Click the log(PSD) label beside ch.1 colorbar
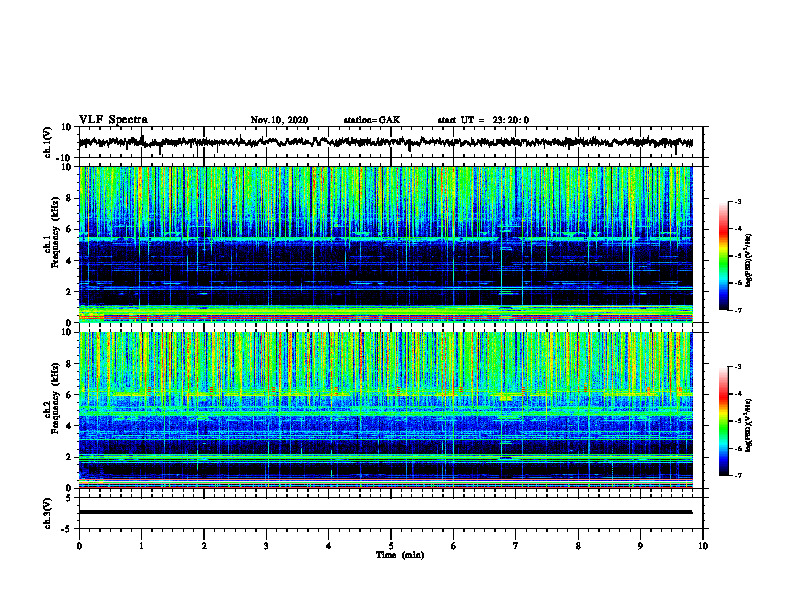The width and height of the screenshot is (792, 612). 749,260
